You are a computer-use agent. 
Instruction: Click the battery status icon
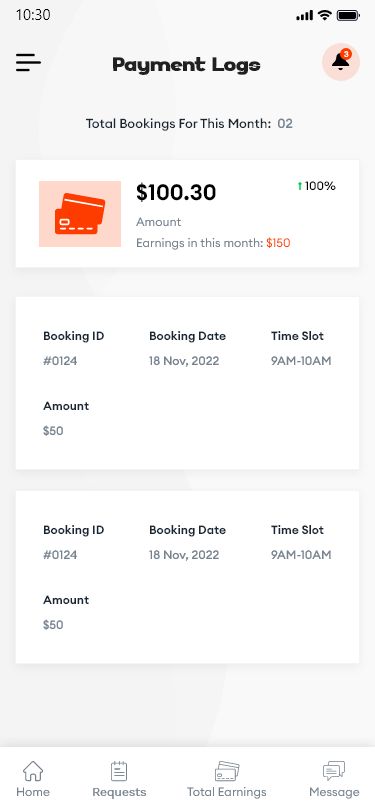click(x=348, y=16)
